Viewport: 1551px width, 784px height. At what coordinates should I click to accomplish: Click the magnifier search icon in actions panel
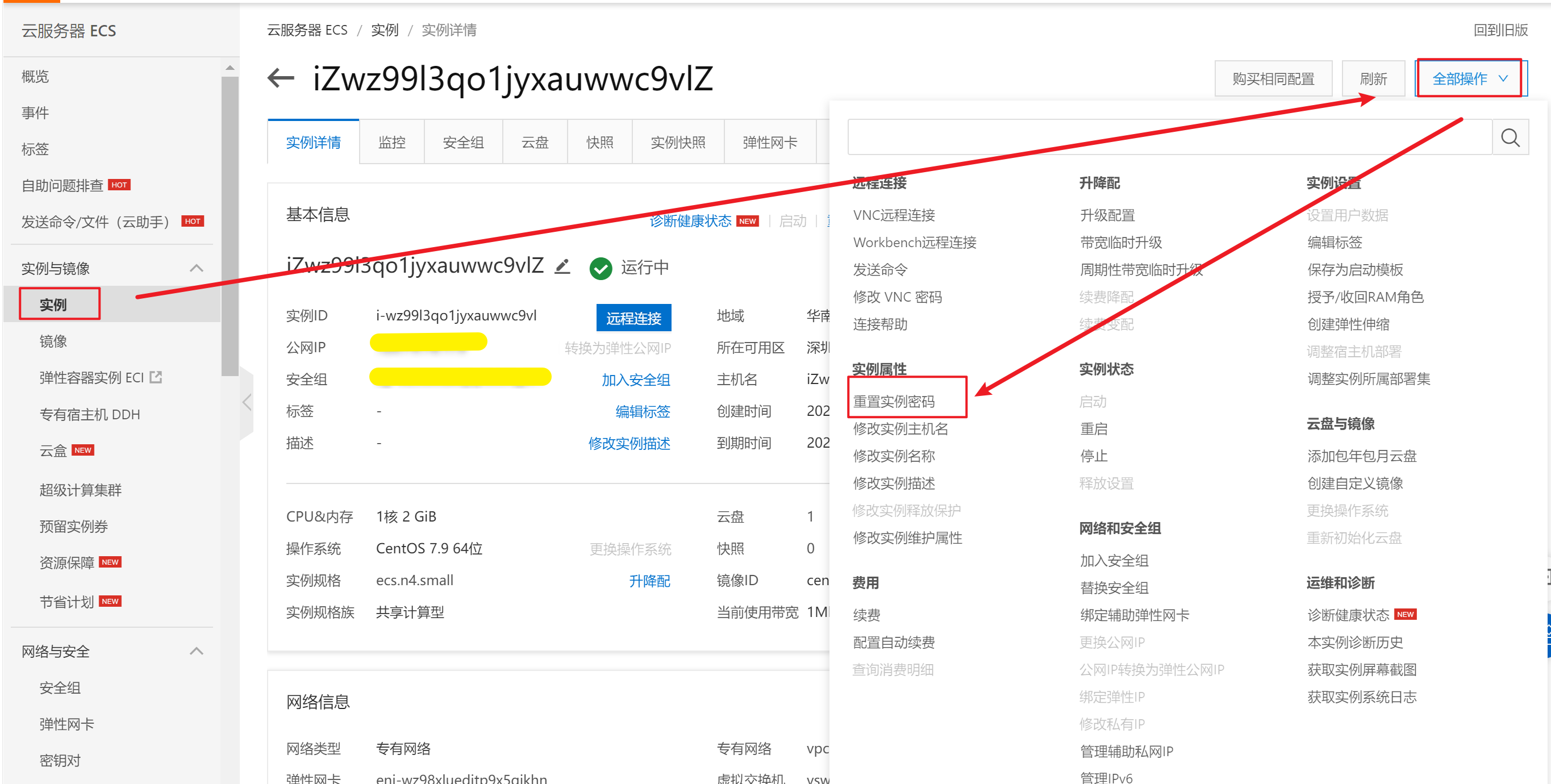coord(1510,138)
